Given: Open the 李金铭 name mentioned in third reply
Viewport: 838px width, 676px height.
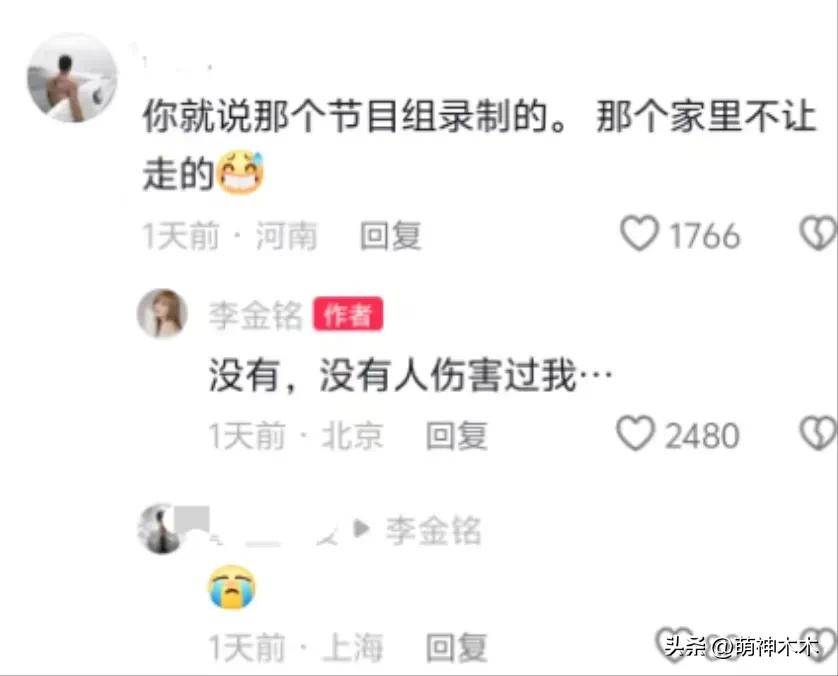Looking at the screenshot, I should tap(433, 530).
